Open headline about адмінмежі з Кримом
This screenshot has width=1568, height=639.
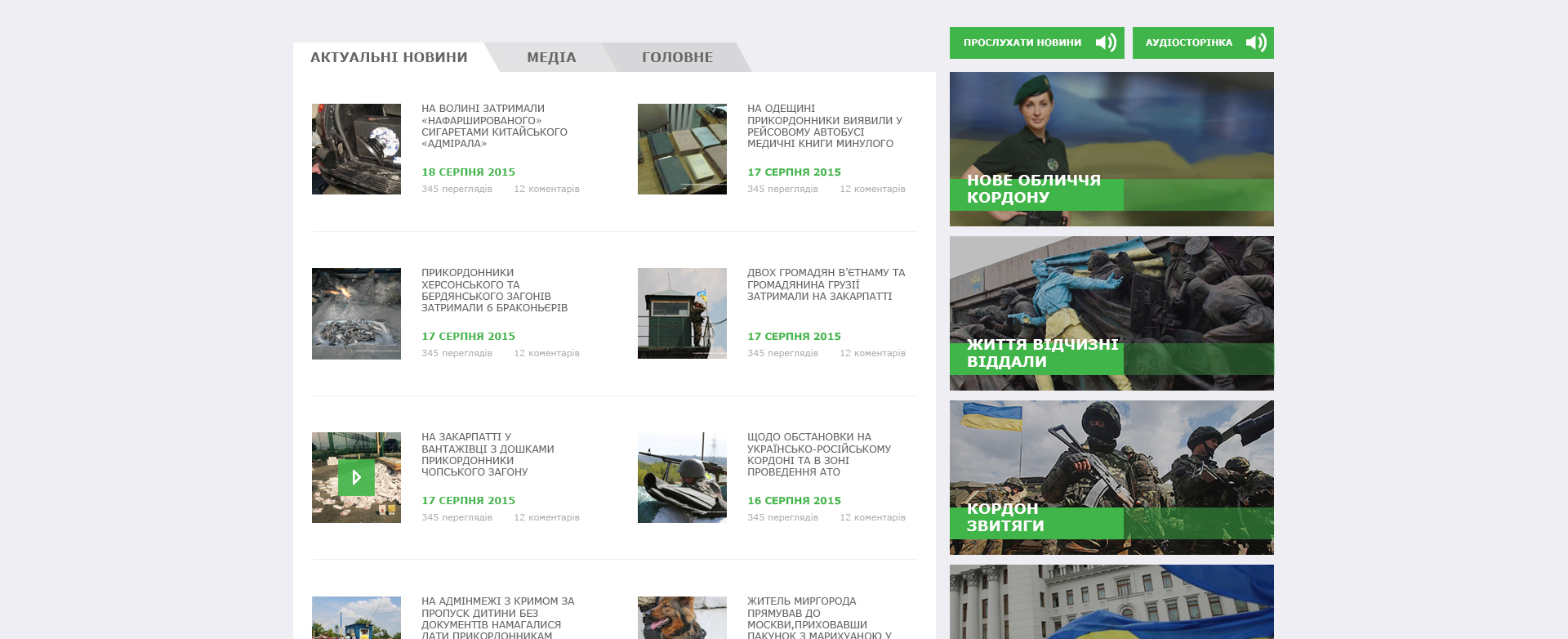(497, 619)
